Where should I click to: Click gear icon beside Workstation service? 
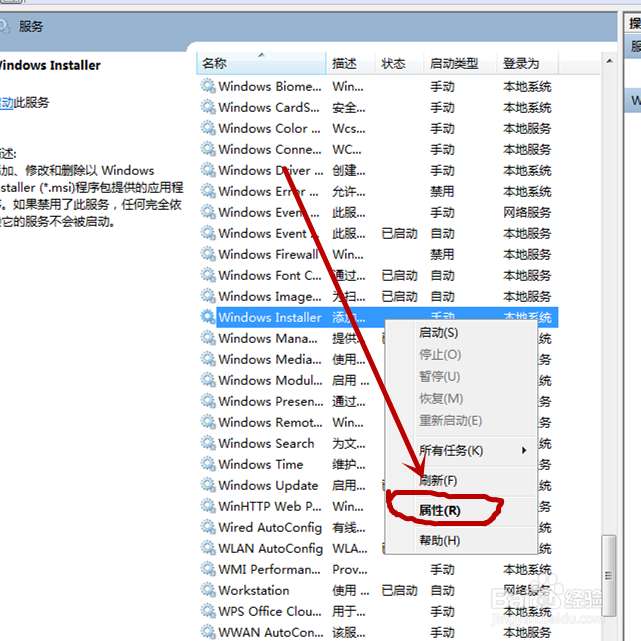click(208, 590)
